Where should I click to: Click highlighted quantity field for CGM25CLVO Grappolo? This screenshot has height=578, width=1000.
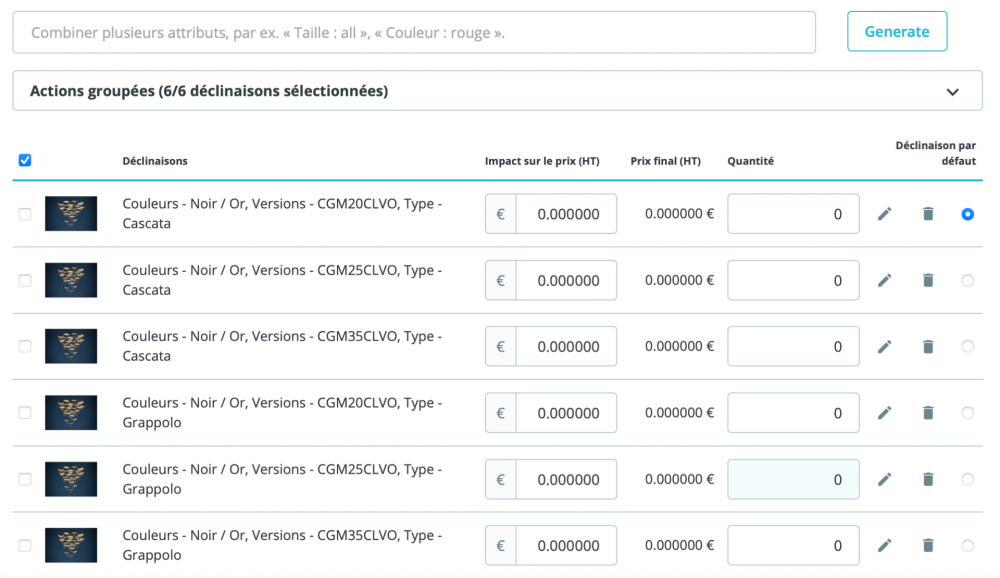[793, 479]
